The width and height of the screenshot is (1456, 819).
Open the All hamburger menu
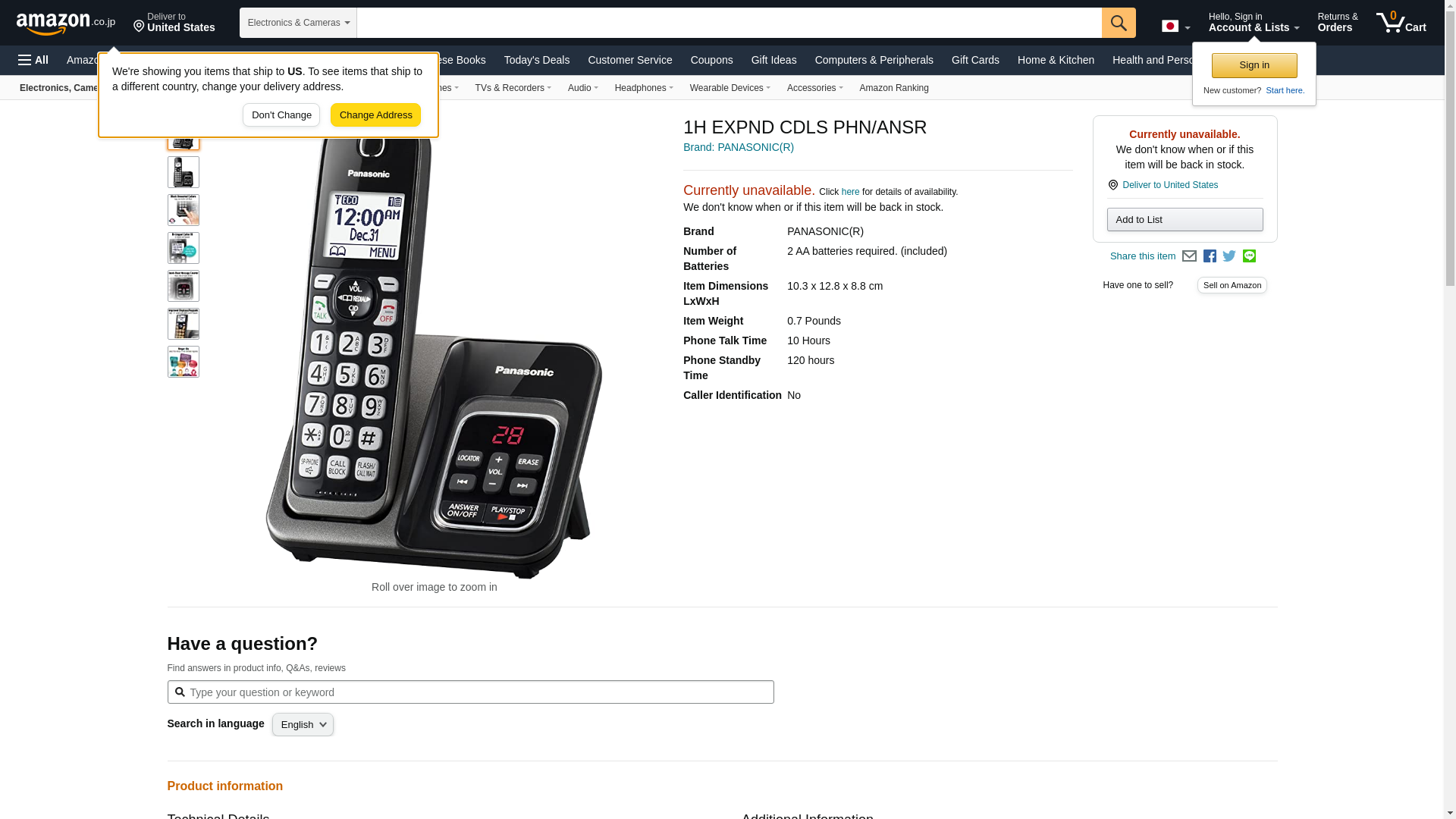(33, 60)
